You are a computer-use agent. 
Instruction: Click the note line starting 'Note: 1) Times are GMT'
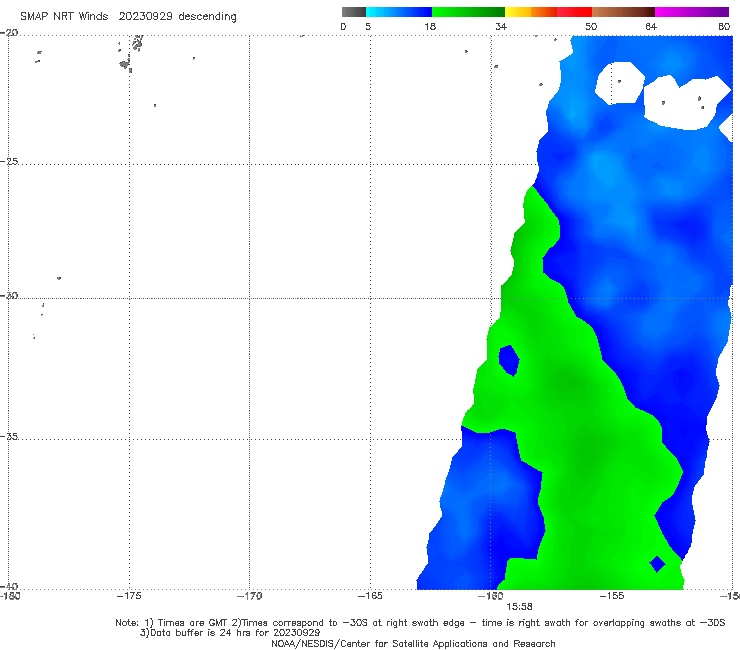[x=420, y=623]
